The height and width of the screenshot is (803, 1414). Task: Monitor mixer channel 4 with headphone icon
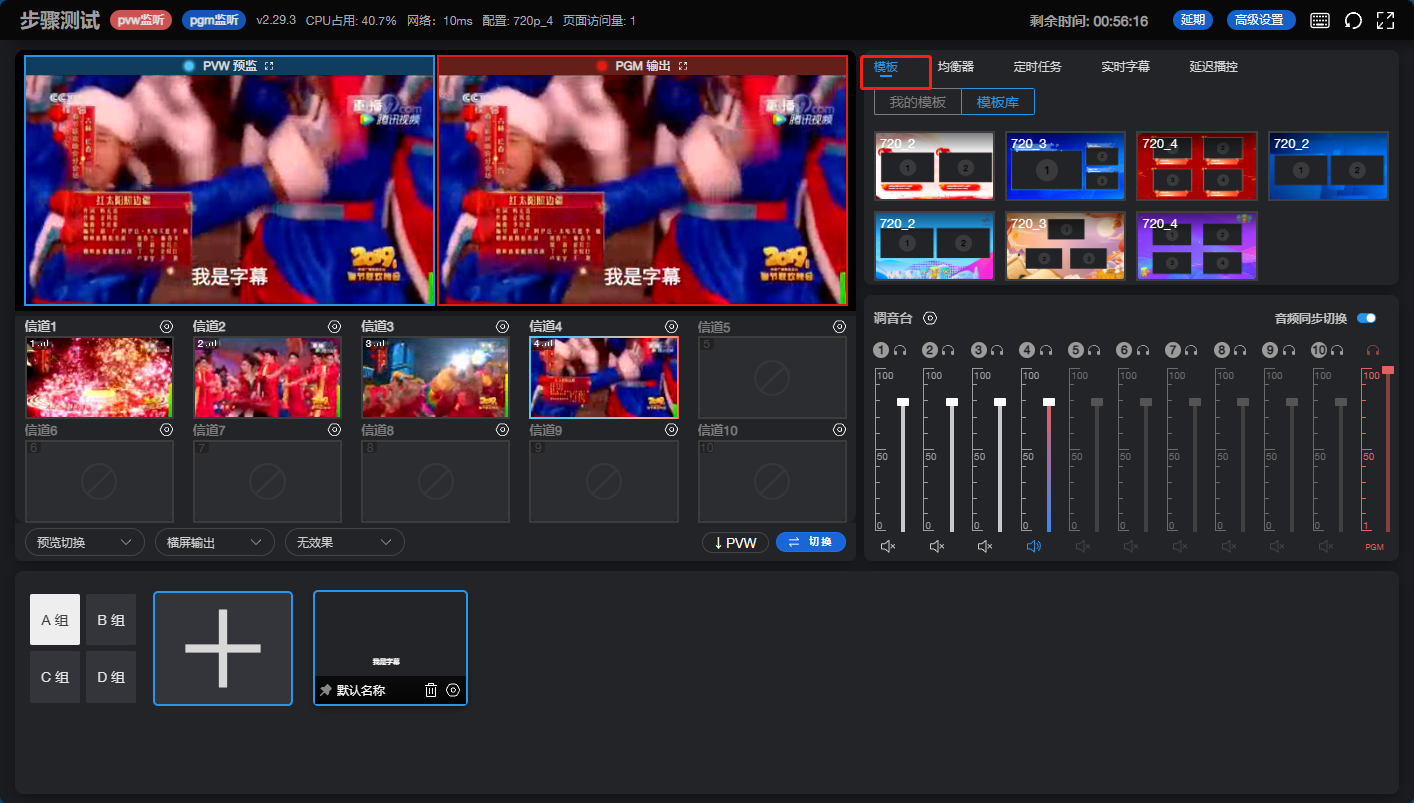tap(1045, 350)
